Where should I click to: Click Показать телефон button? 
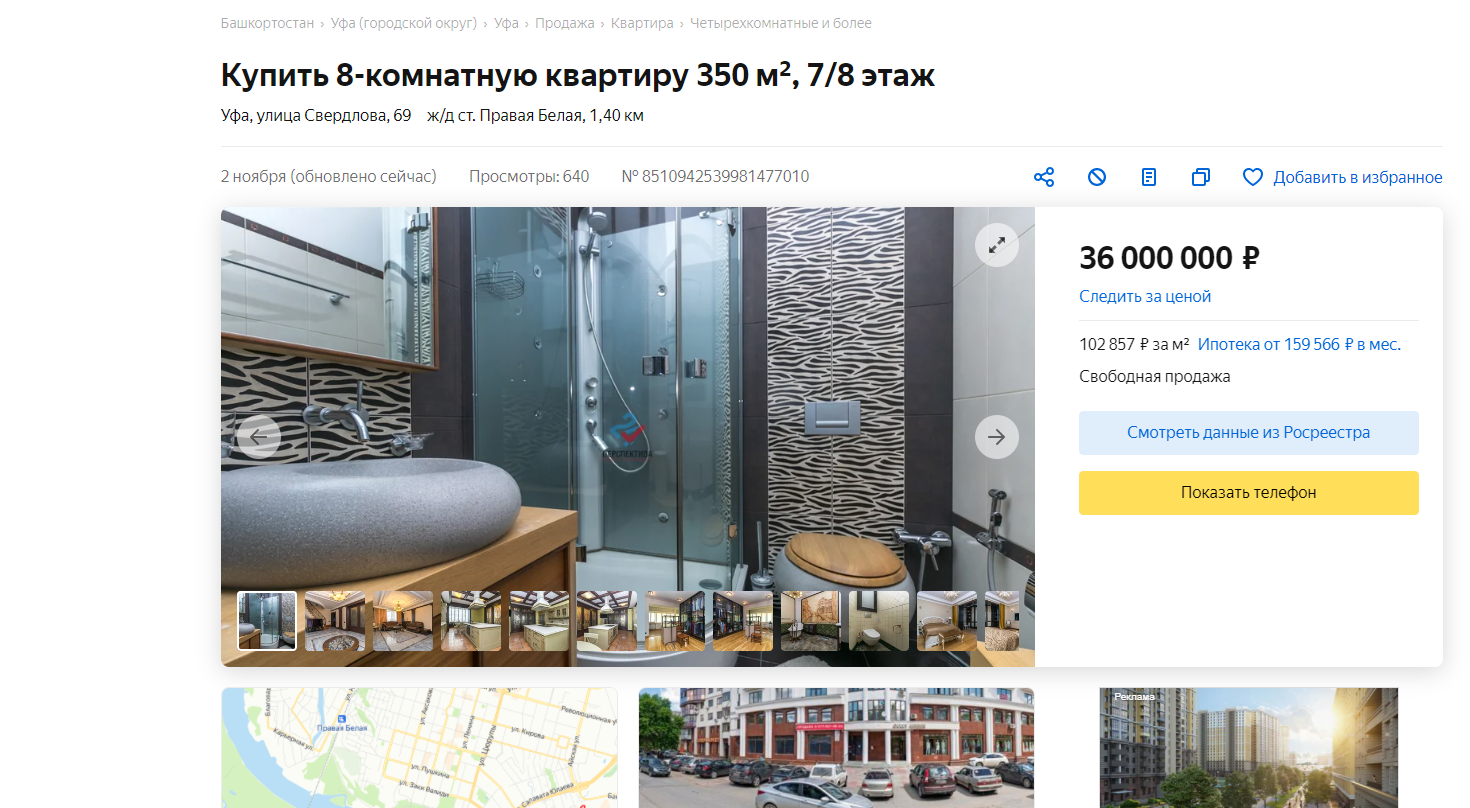click(x=1249, y=493)
